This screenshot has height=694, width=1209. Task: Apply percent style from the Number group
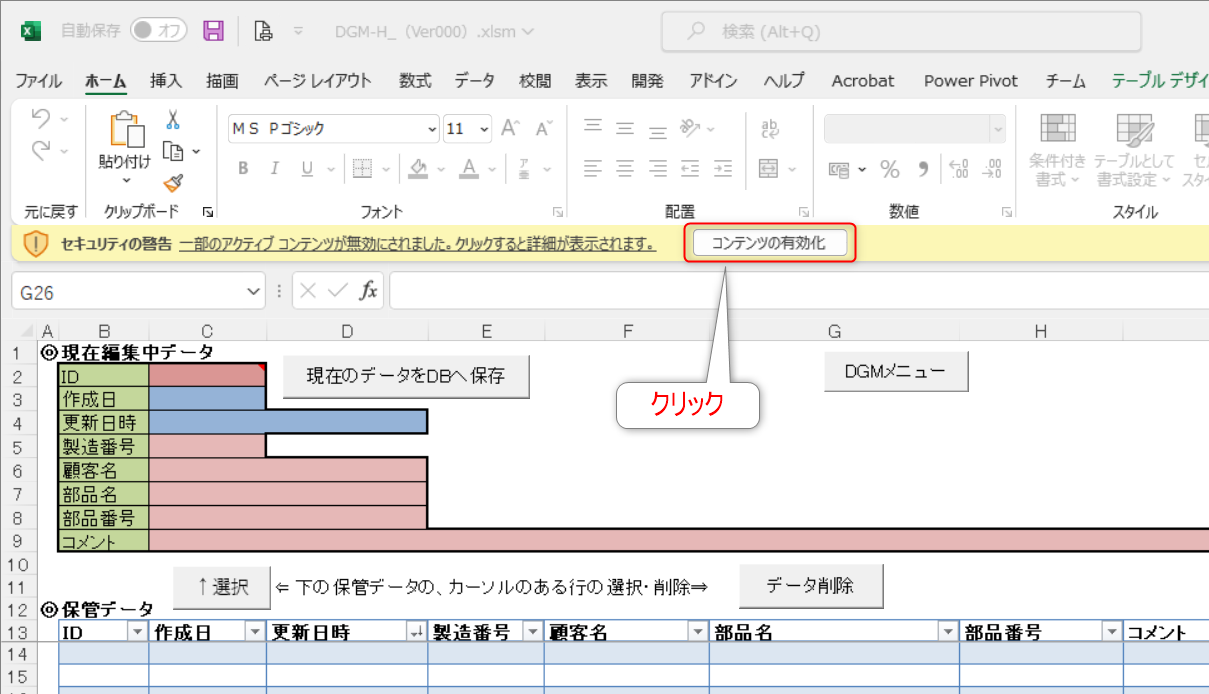(889, 169)
